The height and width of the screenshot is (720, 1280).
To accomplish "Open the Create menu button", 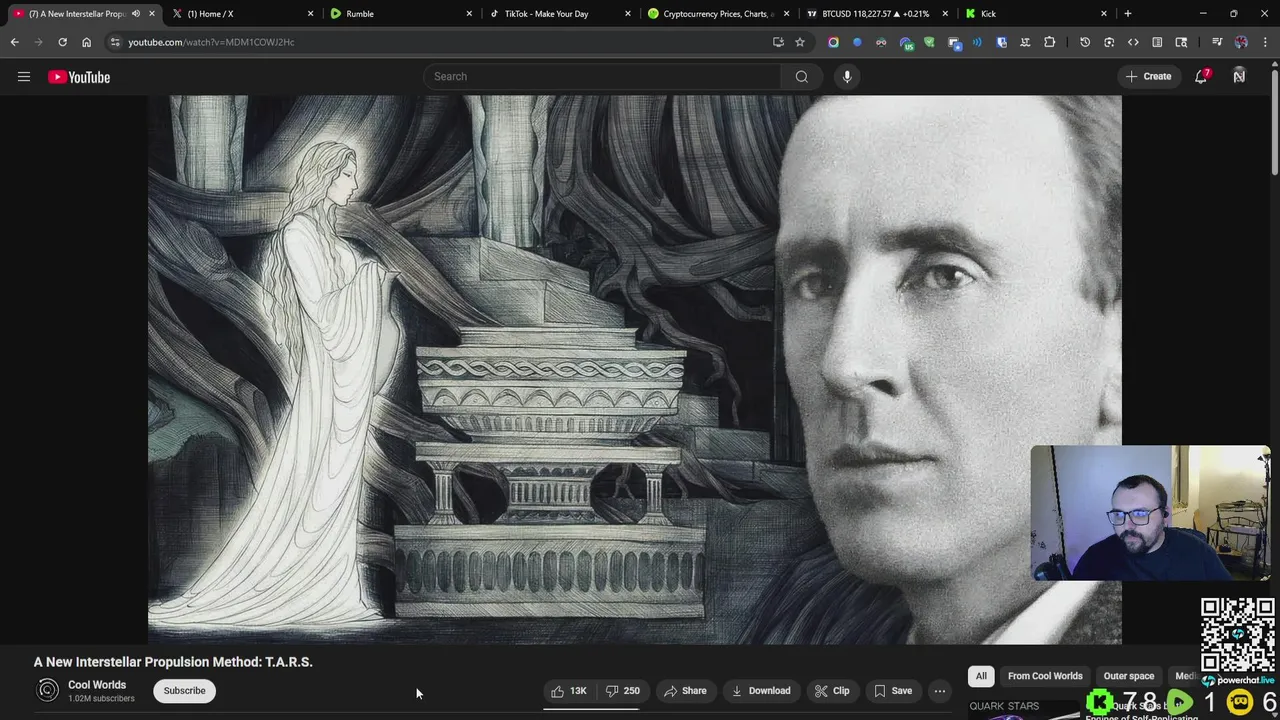I will (x=1148, y=76).
